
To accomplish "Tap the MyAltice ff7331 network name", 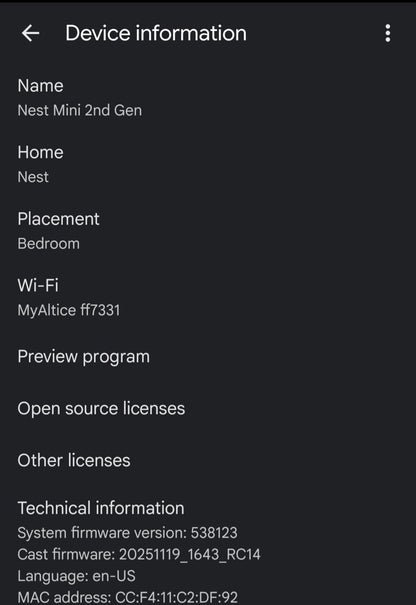I will click(x=69, y=310).
